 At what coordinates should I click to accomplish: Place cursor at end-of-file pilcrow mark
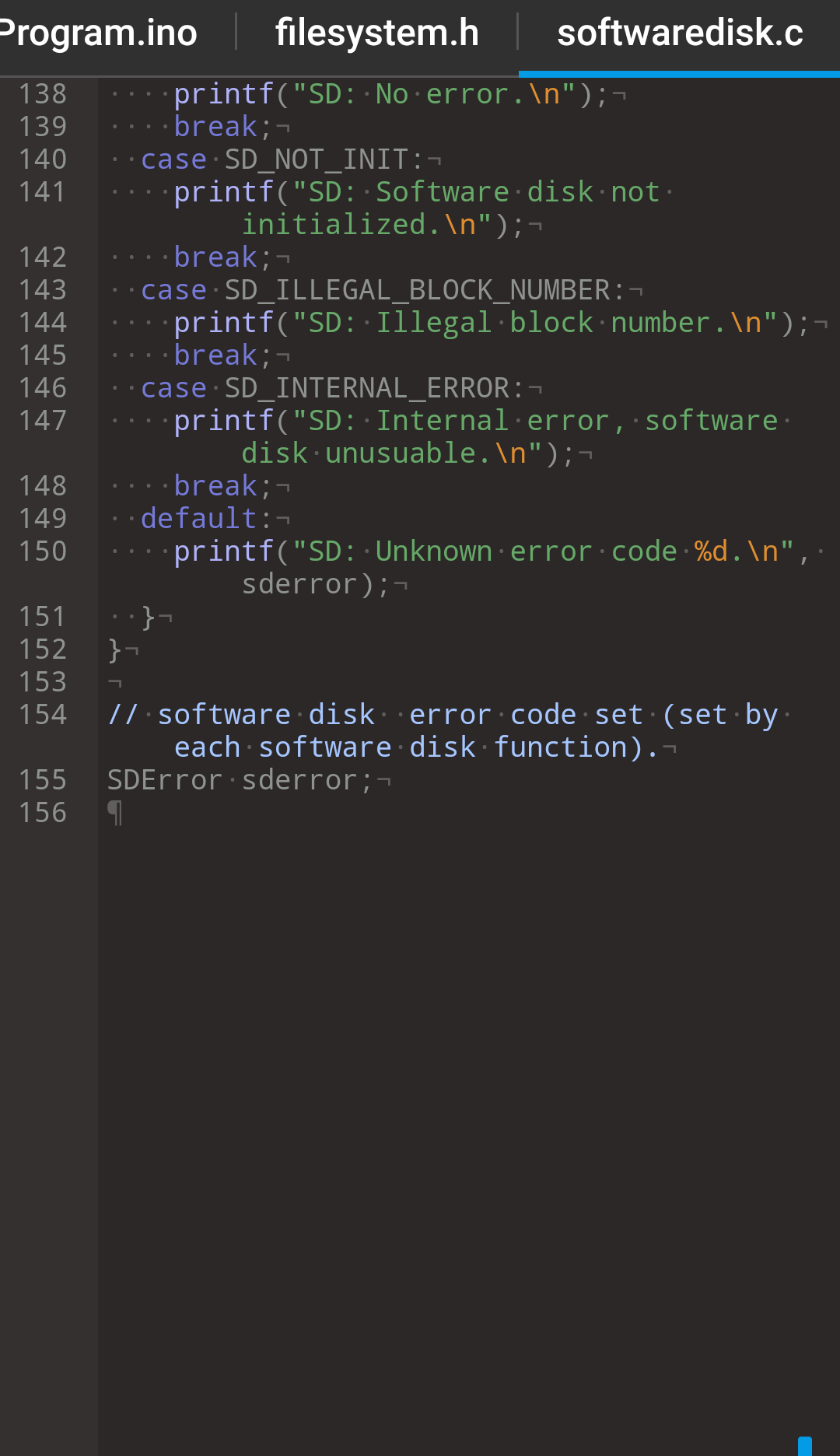115,813
